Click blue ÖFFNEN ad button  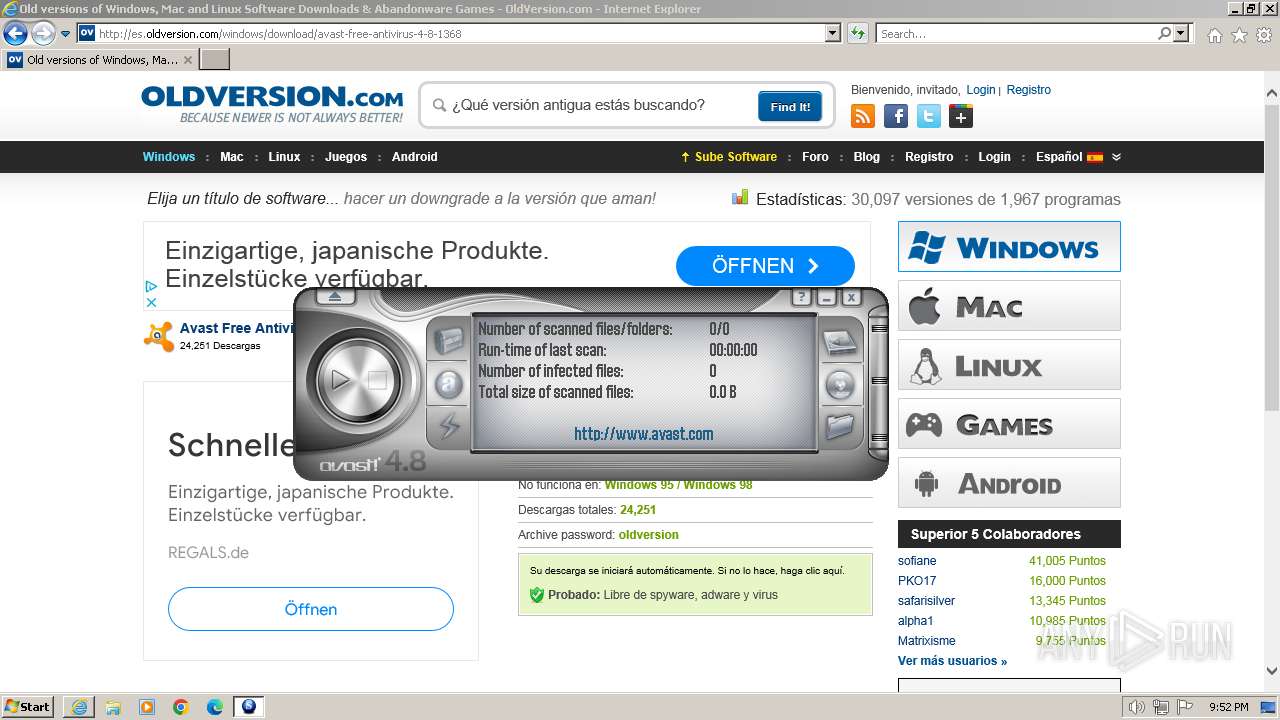tap(765, 266)
